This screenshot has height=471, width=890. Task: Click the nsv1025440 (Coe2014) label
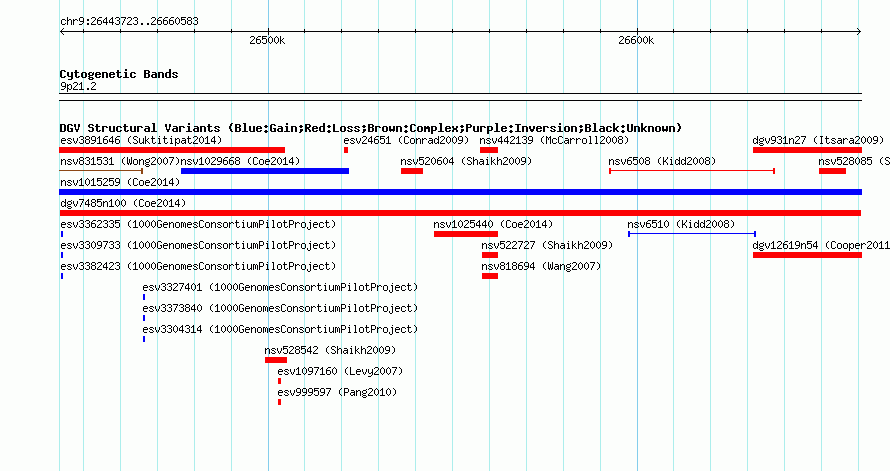[x=493, y=224]
